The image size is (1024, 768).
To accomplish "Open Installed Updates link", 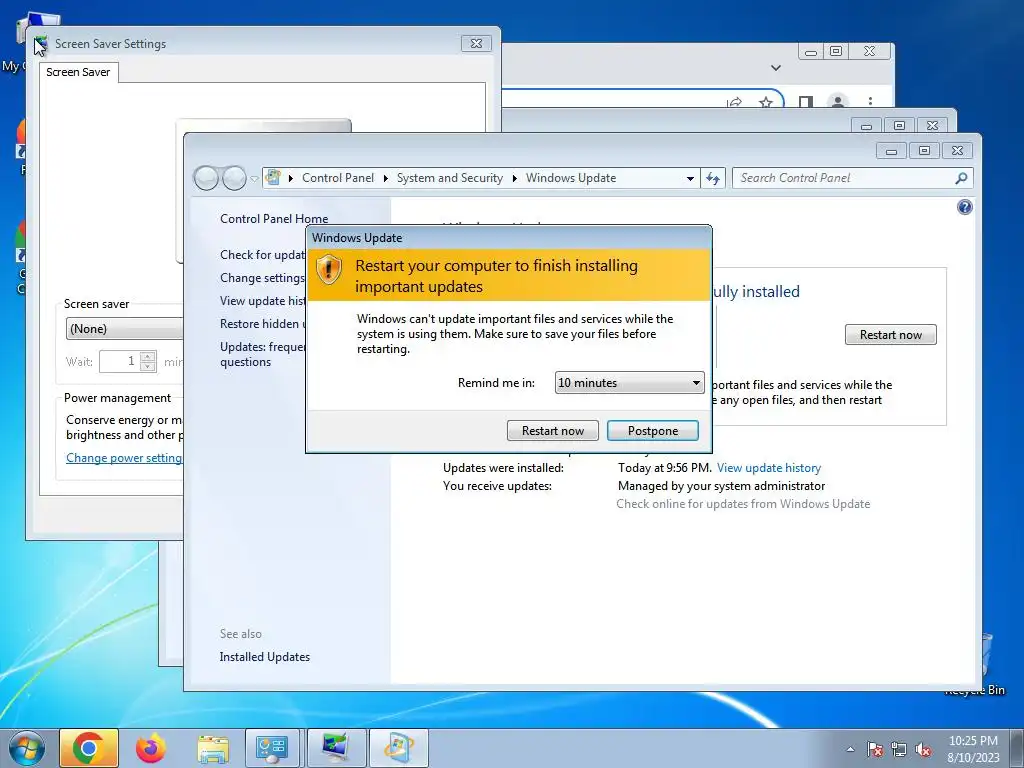I will coord(264,656).
